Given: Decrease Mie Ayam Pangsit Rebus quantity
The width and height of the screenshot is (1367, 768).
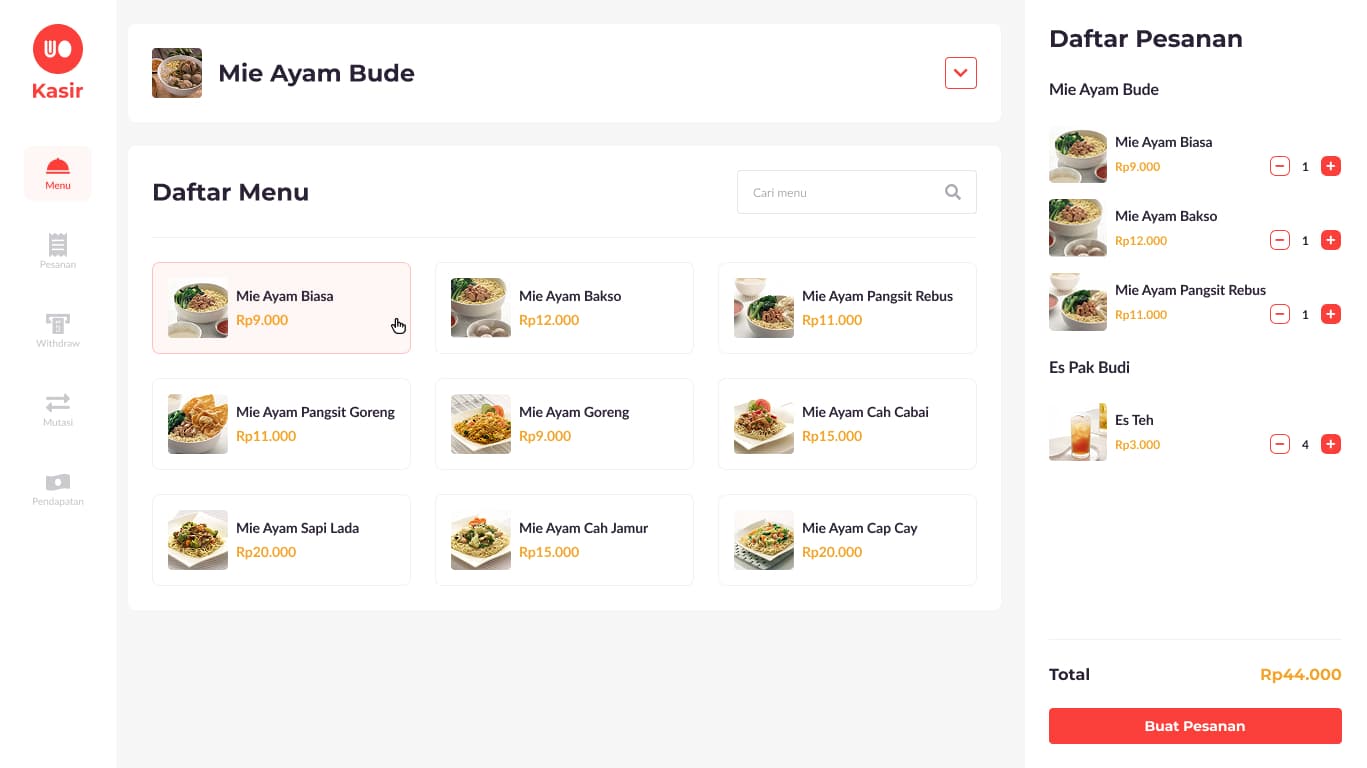Looking at the screenshot, I should [1280, 314].
